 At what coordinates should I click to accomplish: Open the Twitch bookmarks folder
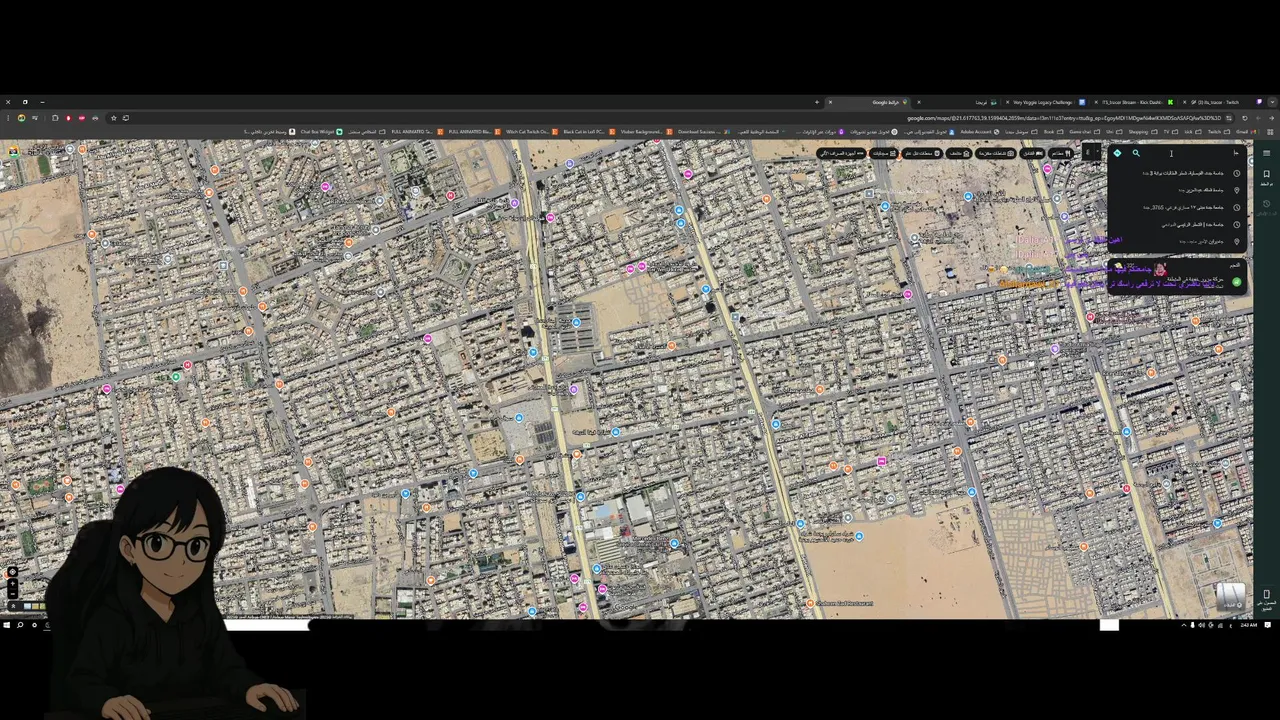click(1219, 132)
